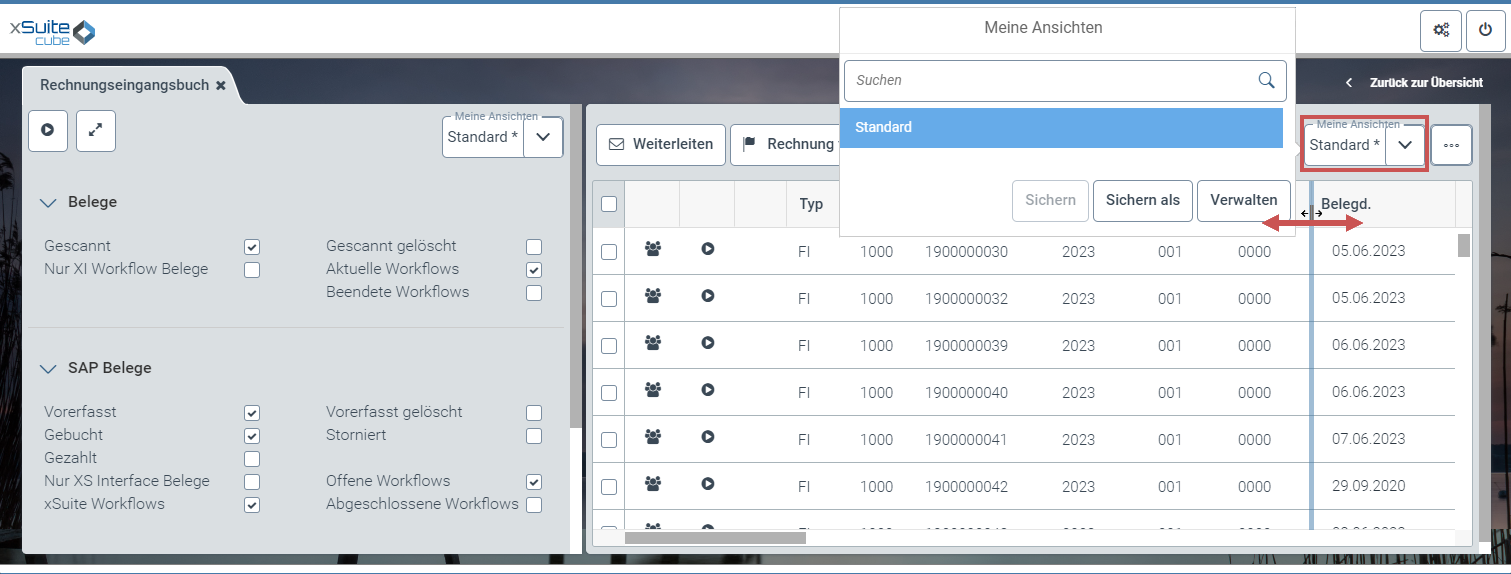The height and width of the screenshot is (574, 1511).
Task: Click the settings gears icon in header
Action: (1441, 31)
